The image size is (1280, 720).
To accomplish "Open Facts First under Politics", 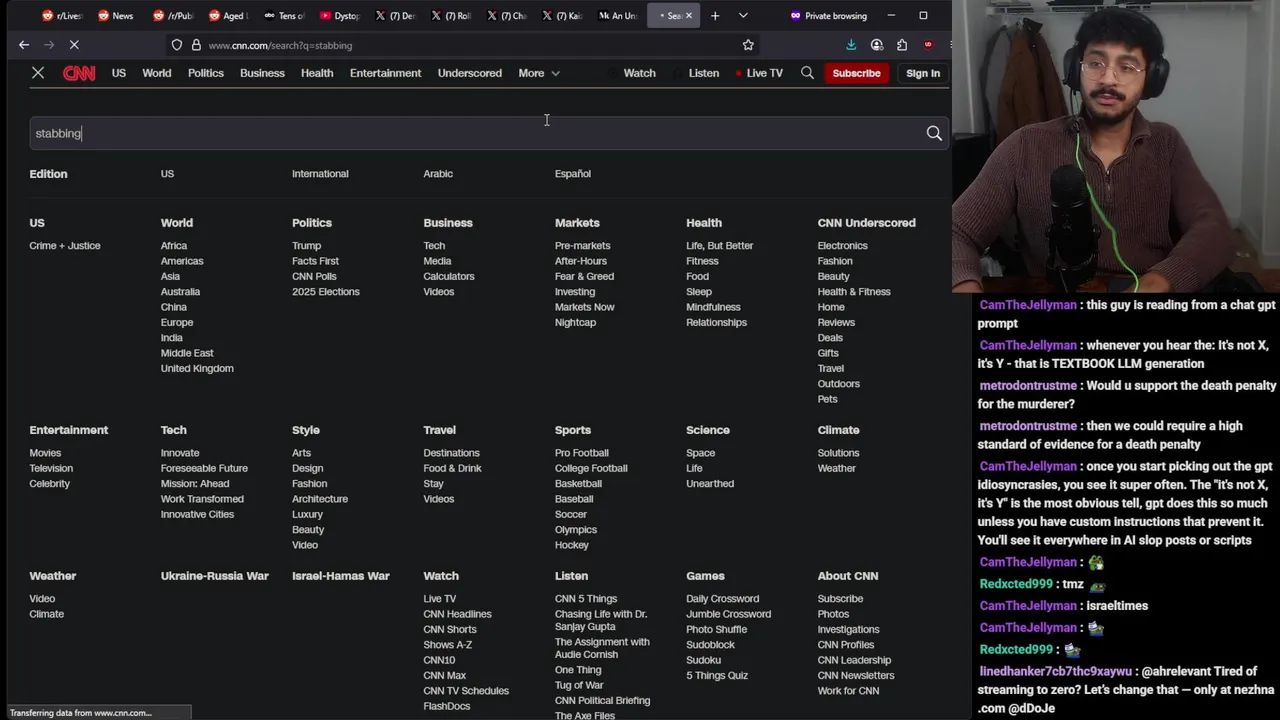I will 315,261.
